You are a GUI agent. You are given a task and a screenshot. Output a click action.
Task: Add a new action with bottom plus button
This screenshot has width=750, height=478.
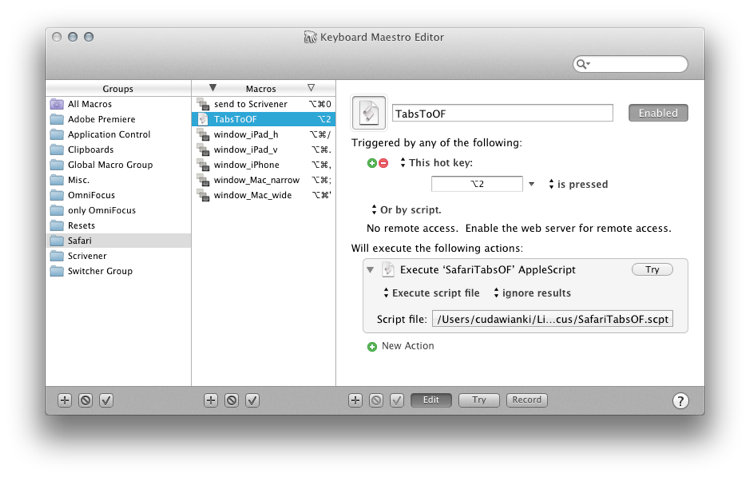pyautogui.click(x=355, y=400)
